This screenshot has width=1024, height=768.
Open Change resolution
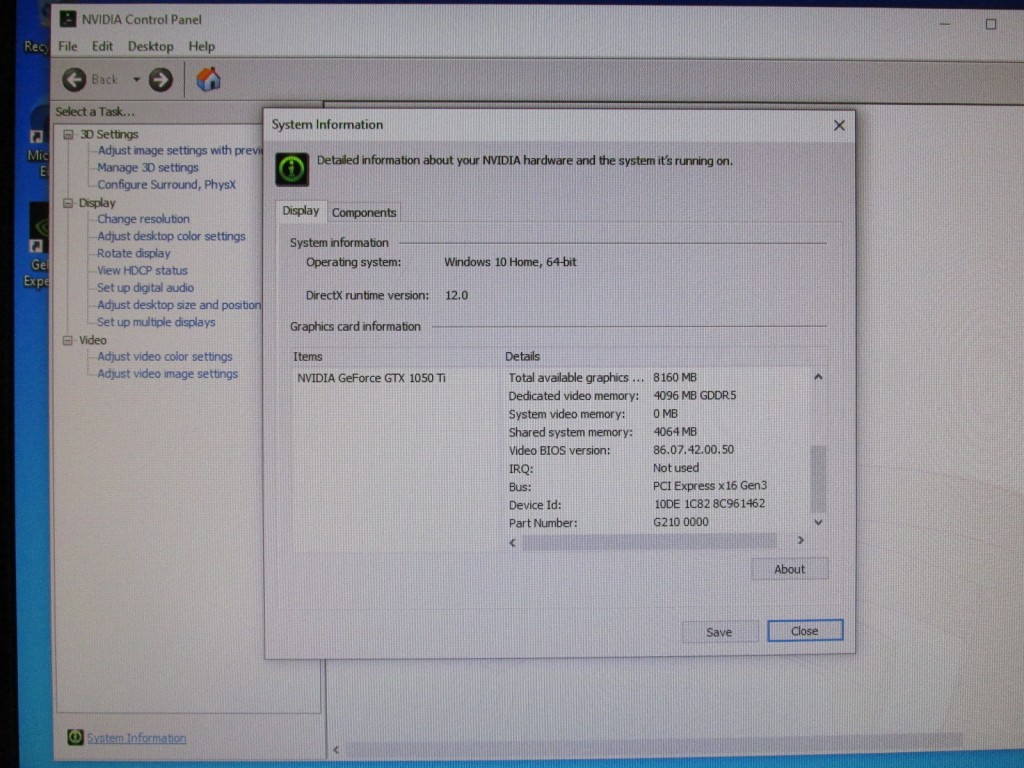143,219
